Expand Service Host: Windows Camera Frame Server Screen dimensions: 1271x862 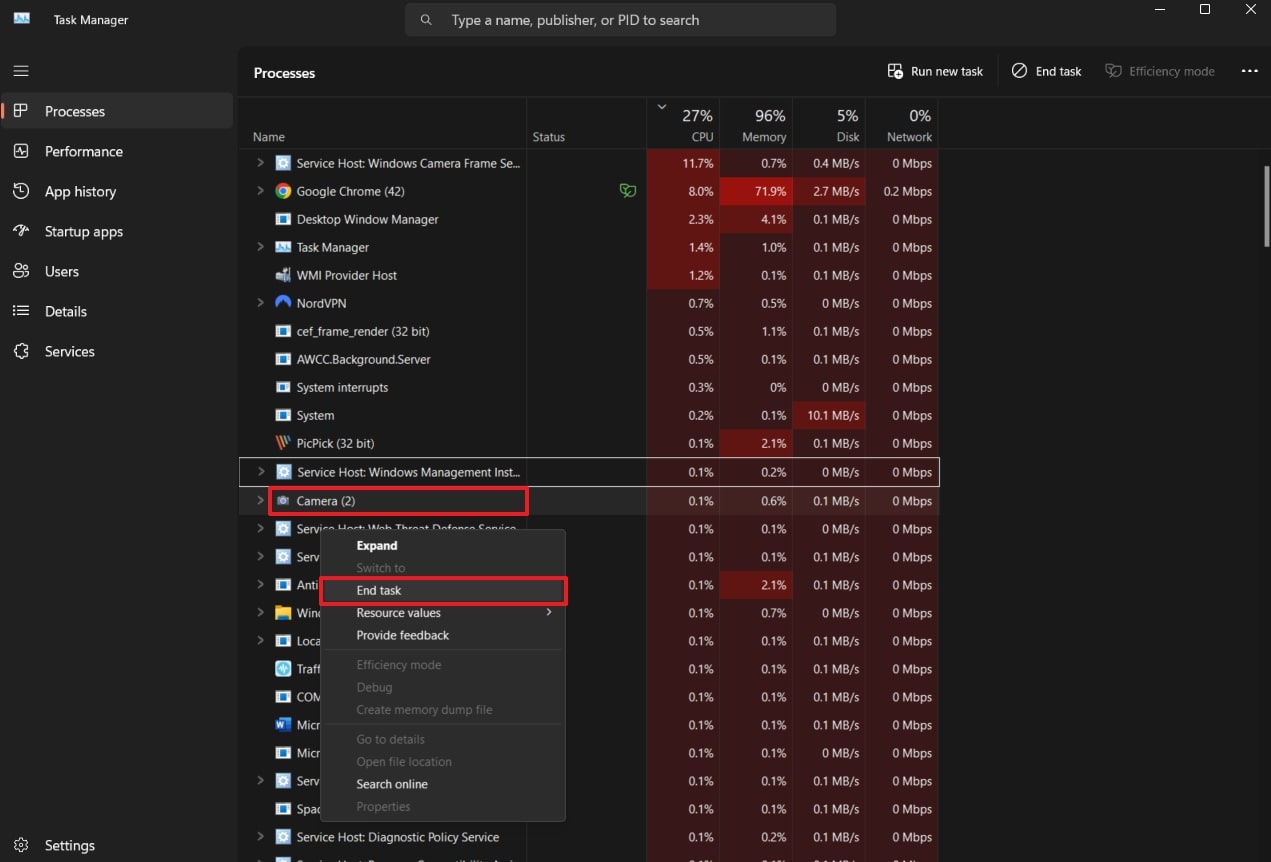pos(259,163)
